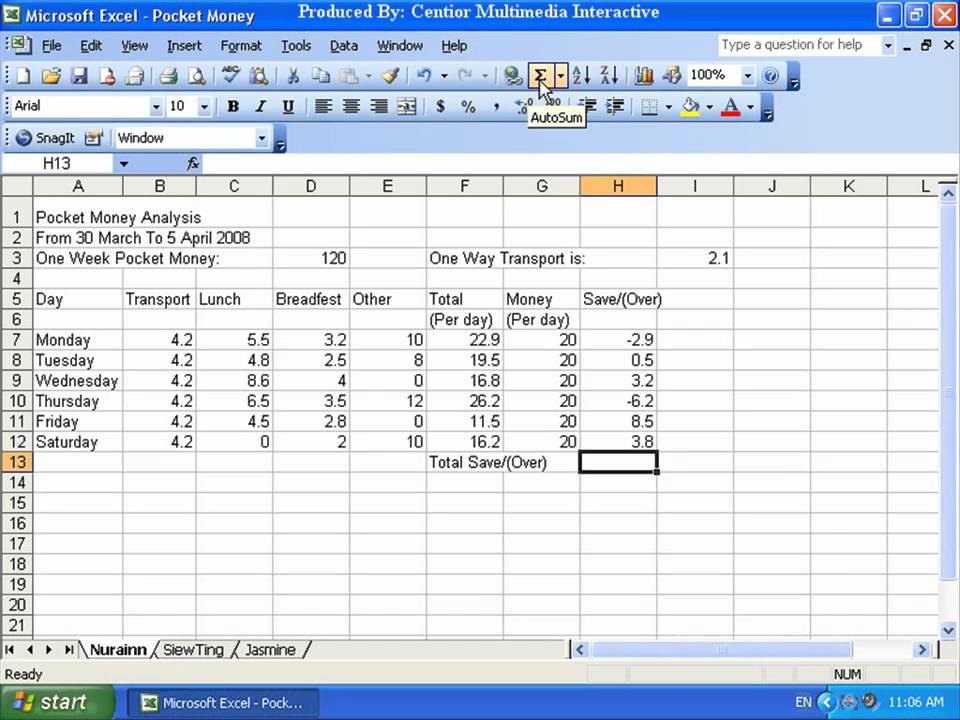Click the formula bar fx Insert Function icon
Screen dimensions: 960x720
[x=193, y=163]
